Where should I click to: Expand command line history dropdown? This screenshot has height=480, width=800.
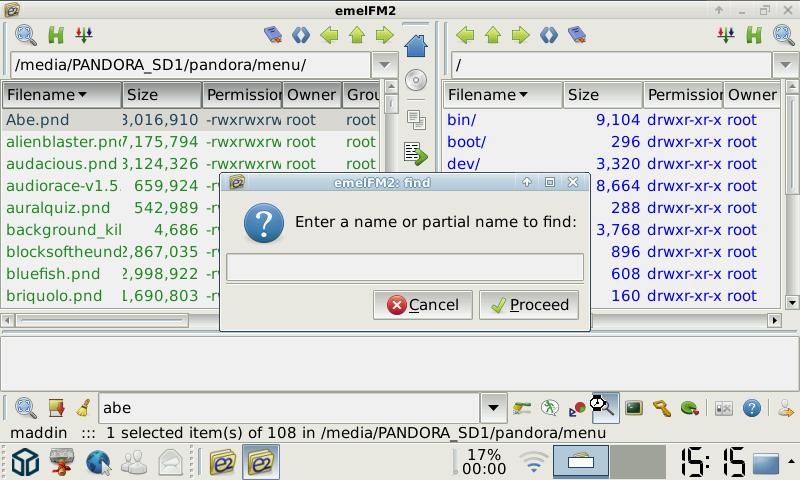(x=493, y=408)
